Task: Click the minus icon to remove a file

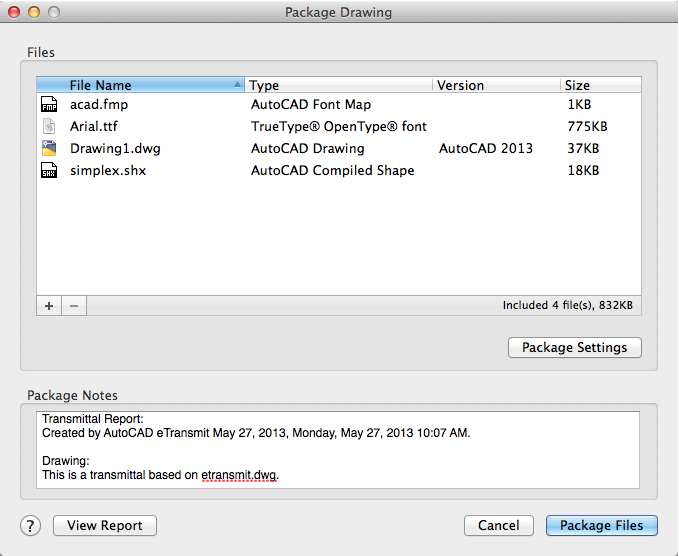Action: [73, 306]
